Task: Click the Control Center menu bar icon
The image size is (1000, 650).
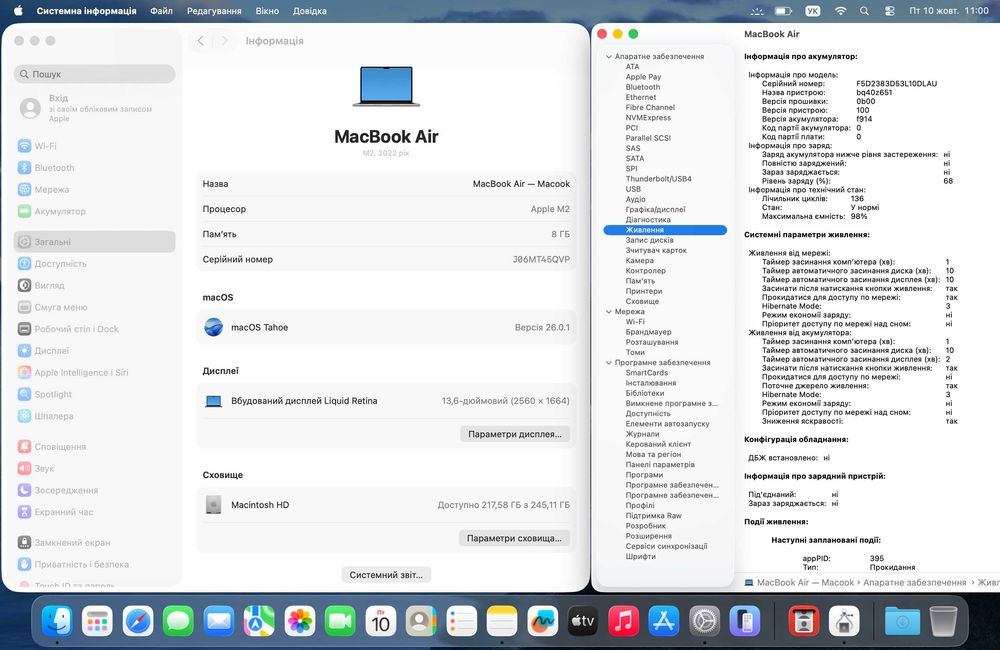Action: tap(890, 11)
